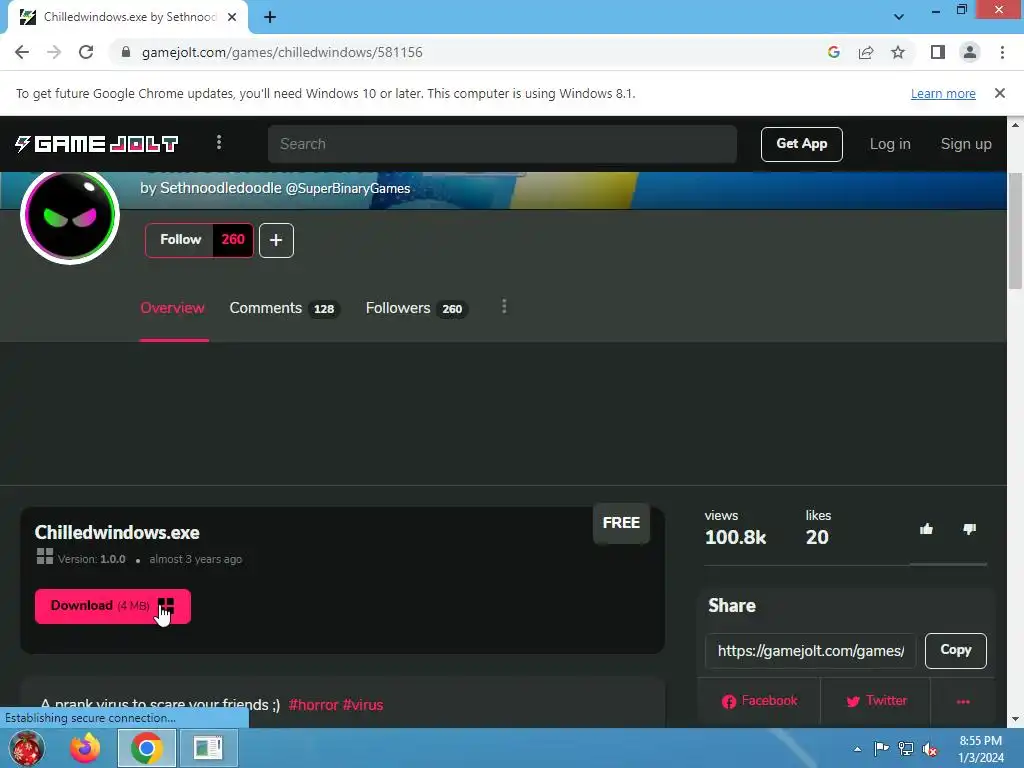
Task: Switch to the Comments tab
Action: pyautogui.click(x=283, y=308)
